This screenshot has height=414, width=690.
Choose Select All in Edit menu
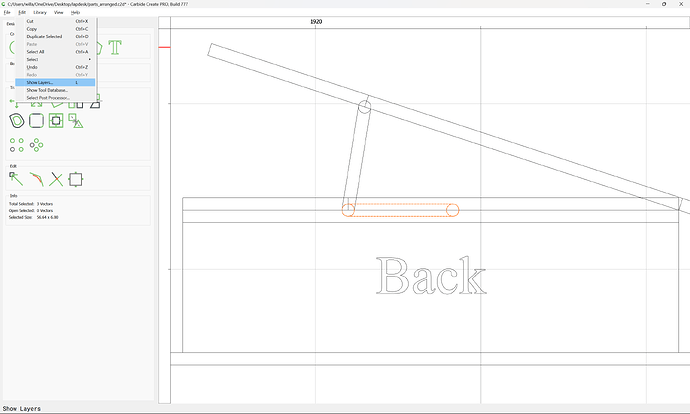coord(55,51)
